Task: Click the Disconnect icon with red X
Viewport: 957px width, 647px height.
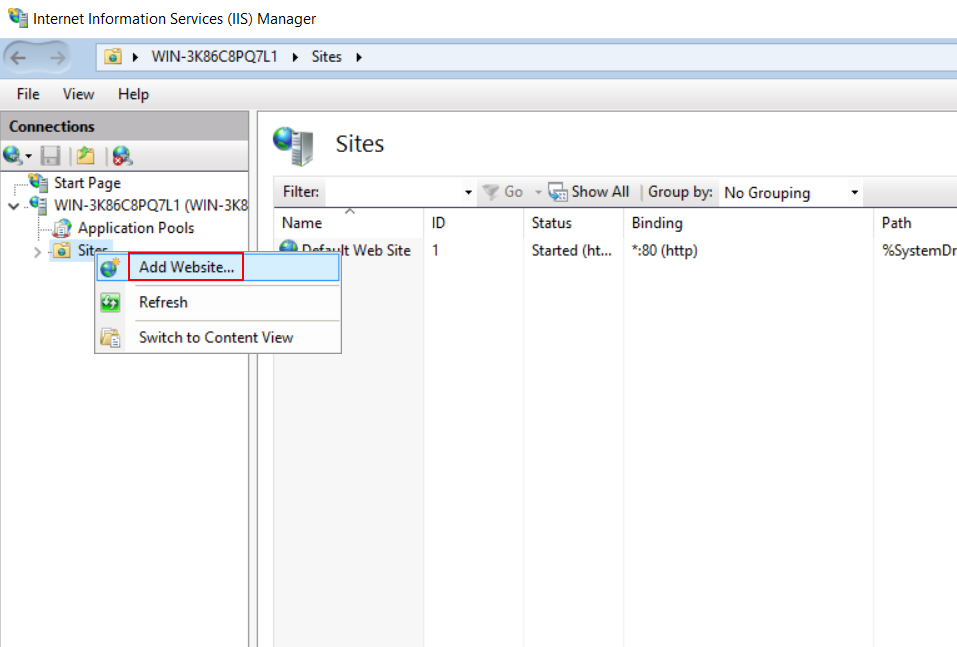Action: tap(122, 156)
